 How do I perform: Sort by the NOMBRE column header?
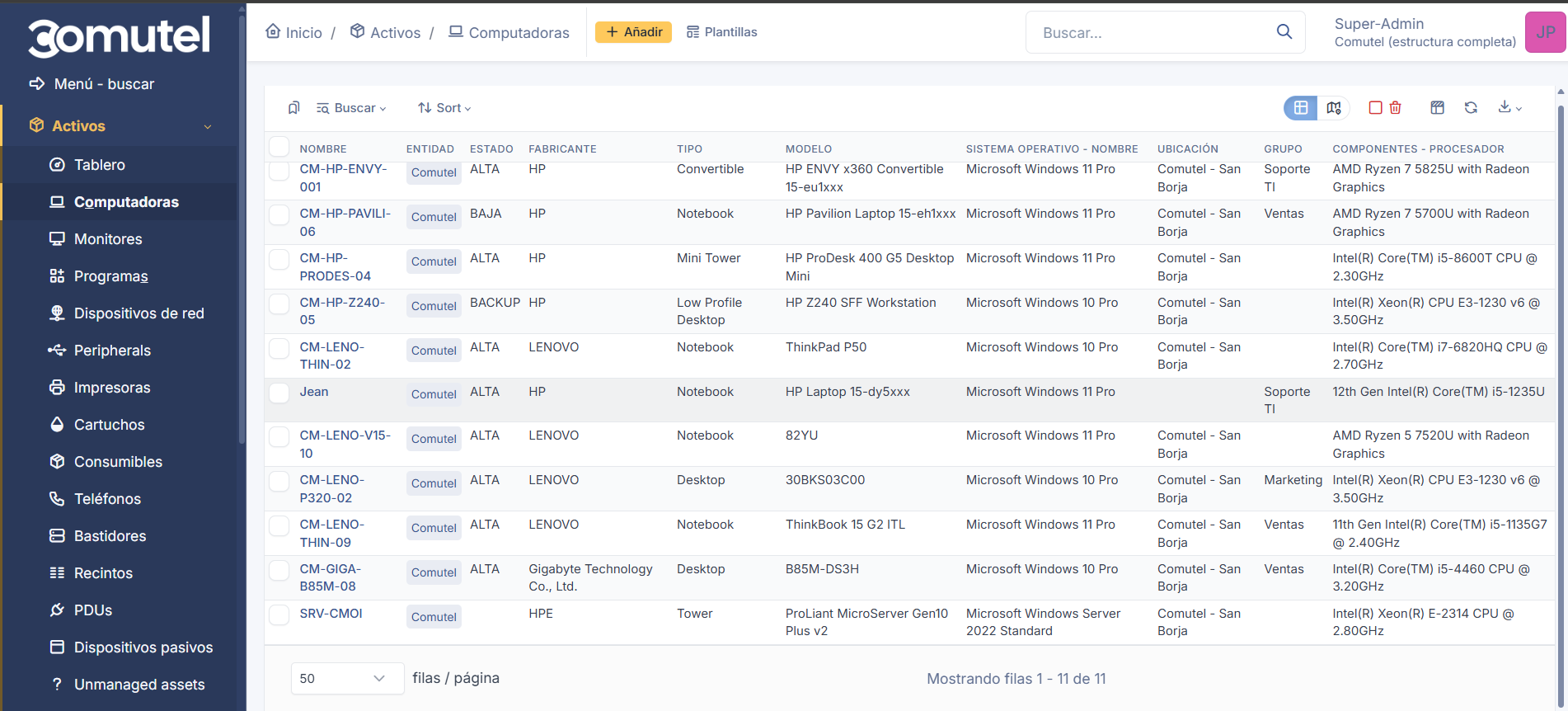(x=323, y=149)
